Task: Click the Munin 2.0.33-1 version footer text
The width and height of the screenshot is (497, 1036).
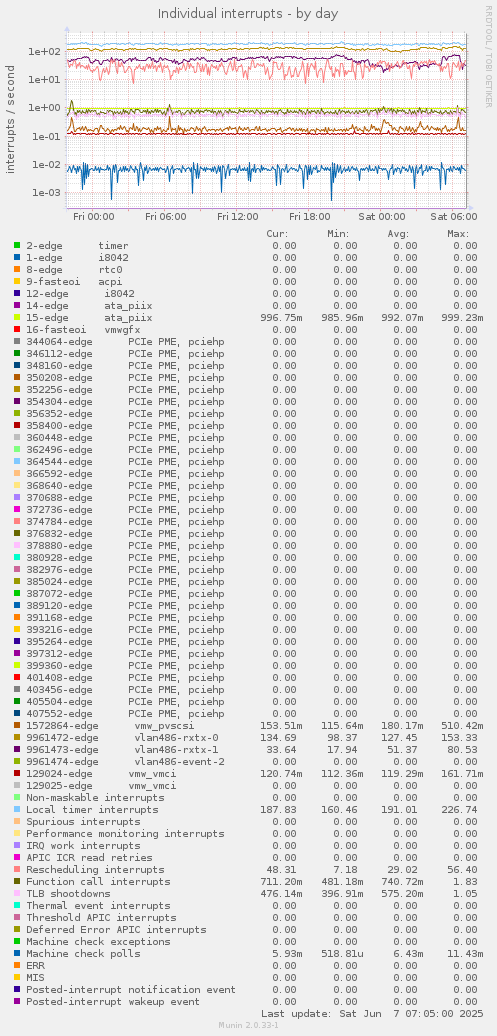Action: [248, 1025]
